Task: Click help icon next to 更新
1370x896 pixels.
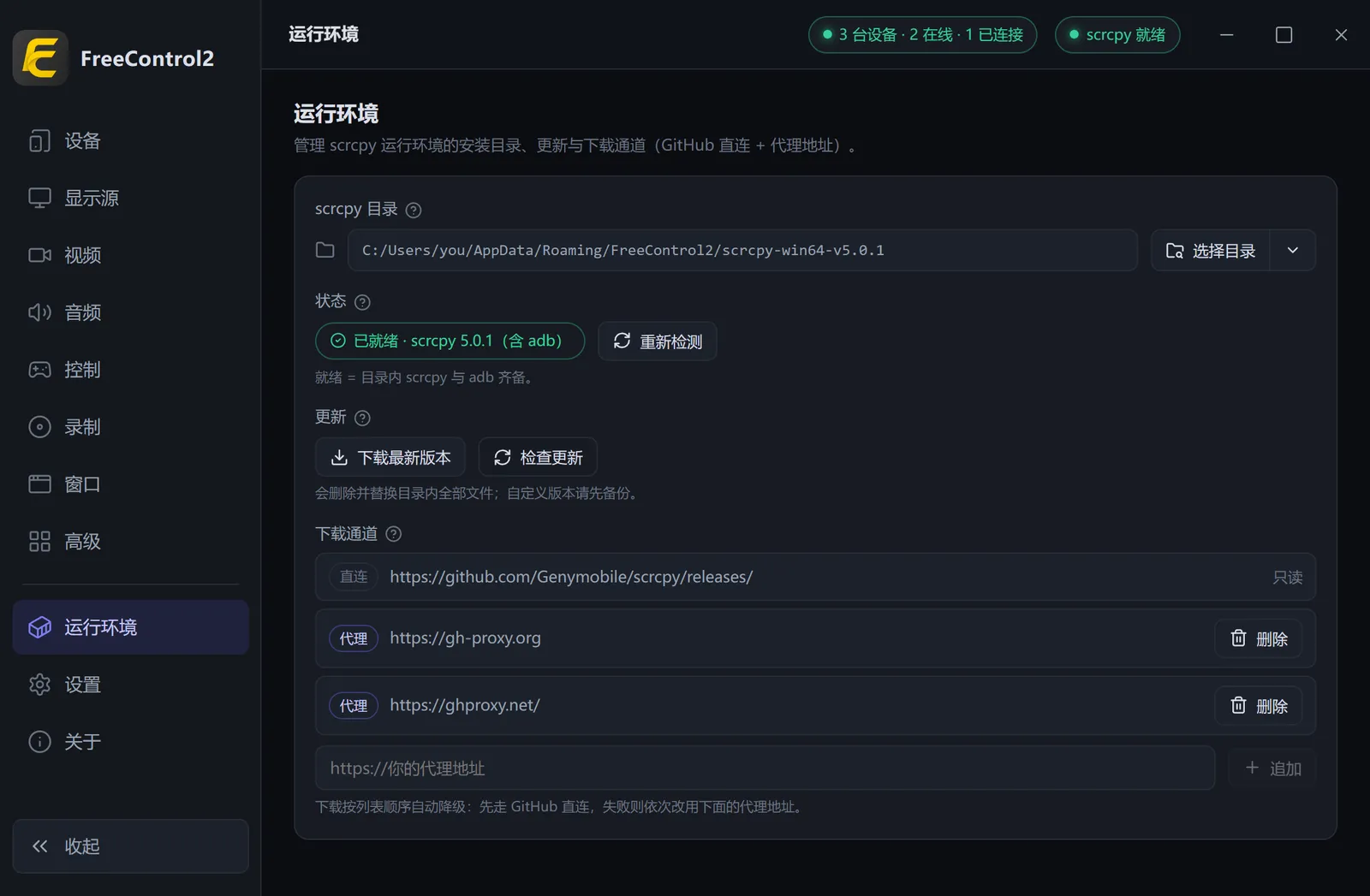Action: (x=362, y=418)
